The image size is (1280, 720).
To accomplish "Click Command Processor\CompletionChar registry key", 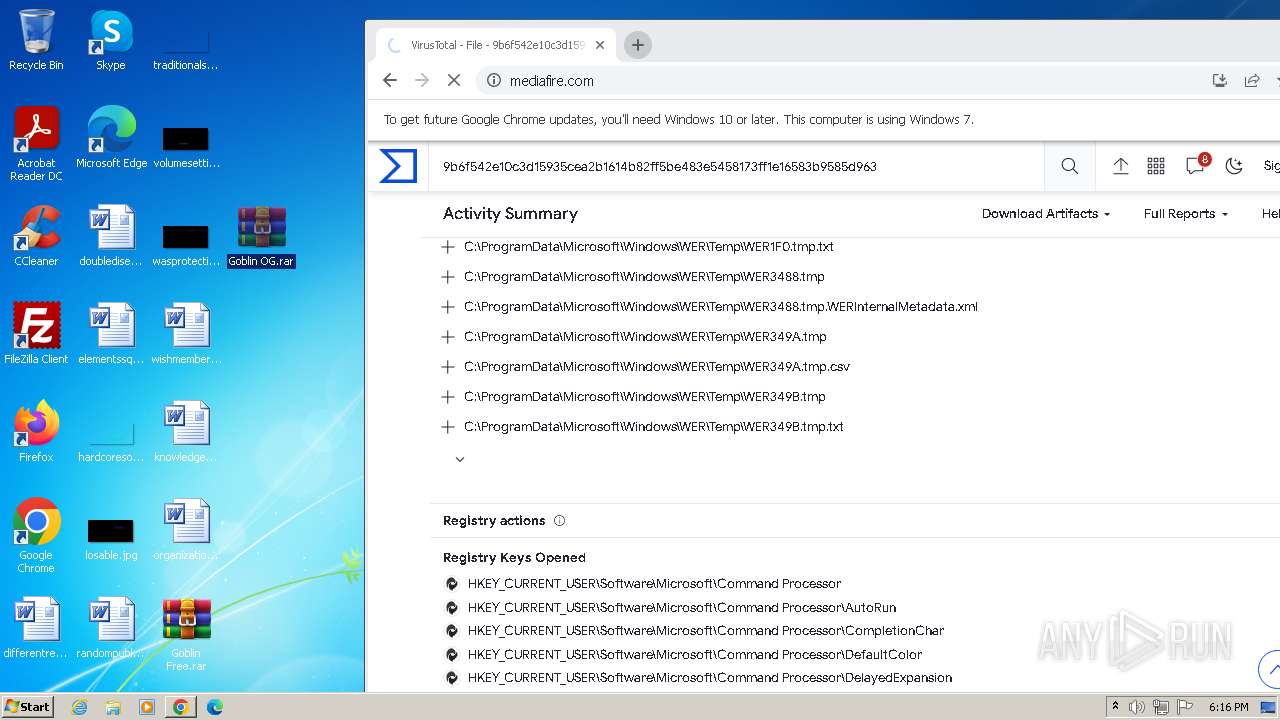I will point(706,630).
